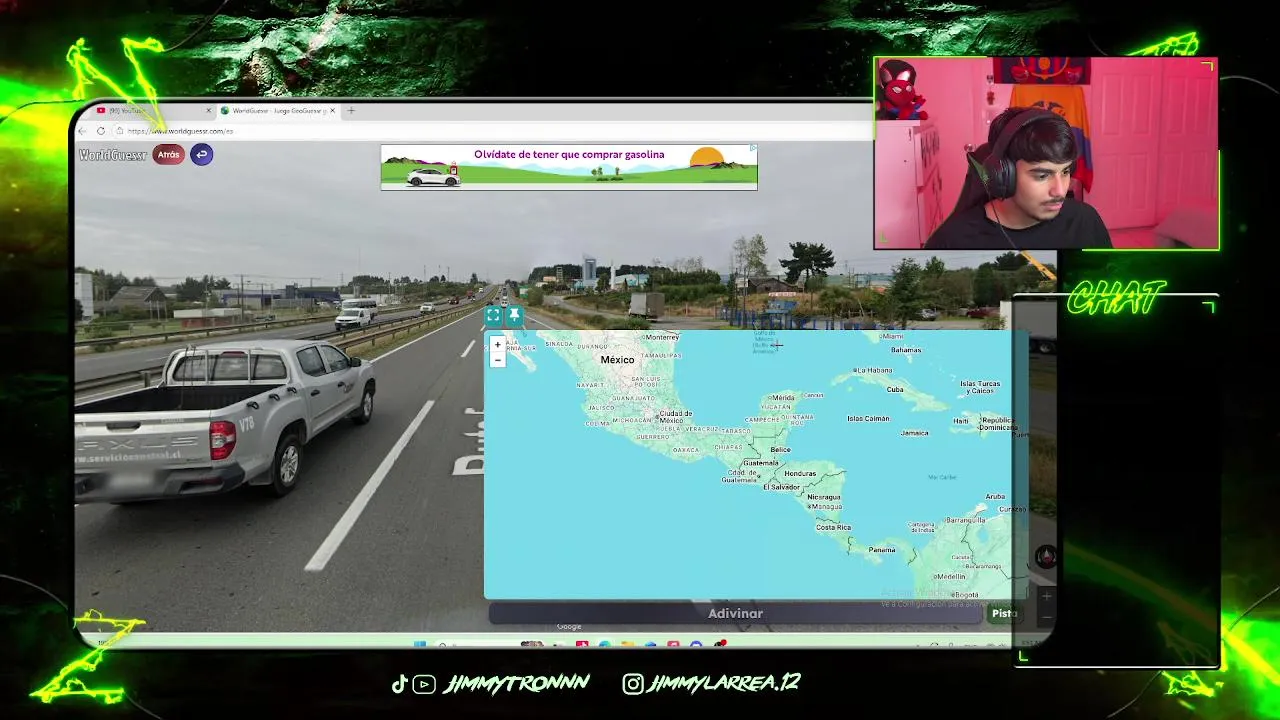Click Panamá on the map
This screenshot has height=720, width=1280.
[882, 550]
